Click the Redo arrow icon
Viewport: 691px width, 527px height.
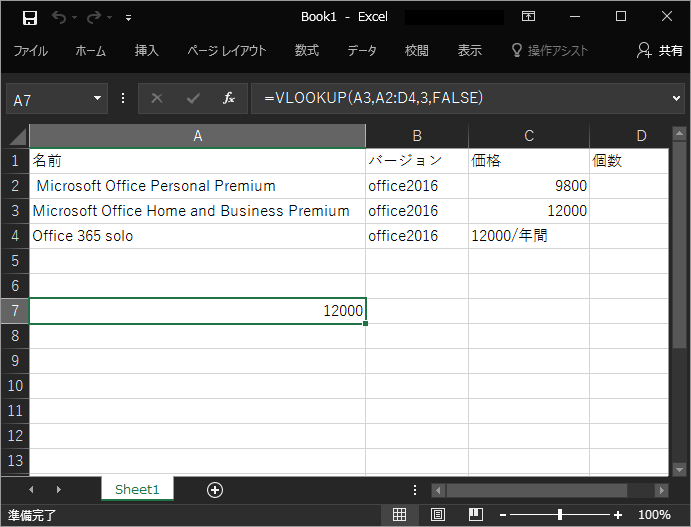click(94, 17)
